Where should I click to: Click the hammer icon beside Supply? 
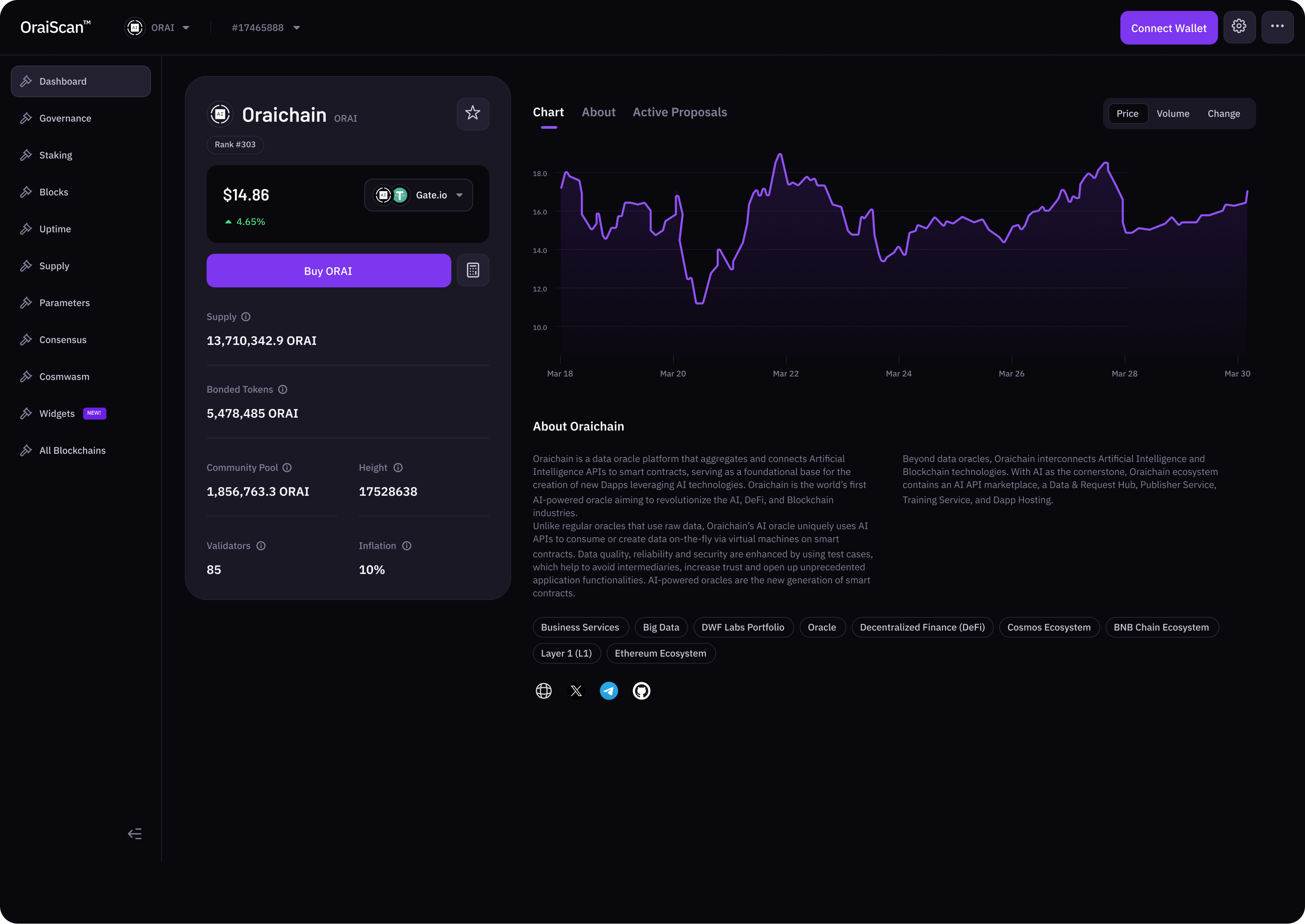pos(26,266)
